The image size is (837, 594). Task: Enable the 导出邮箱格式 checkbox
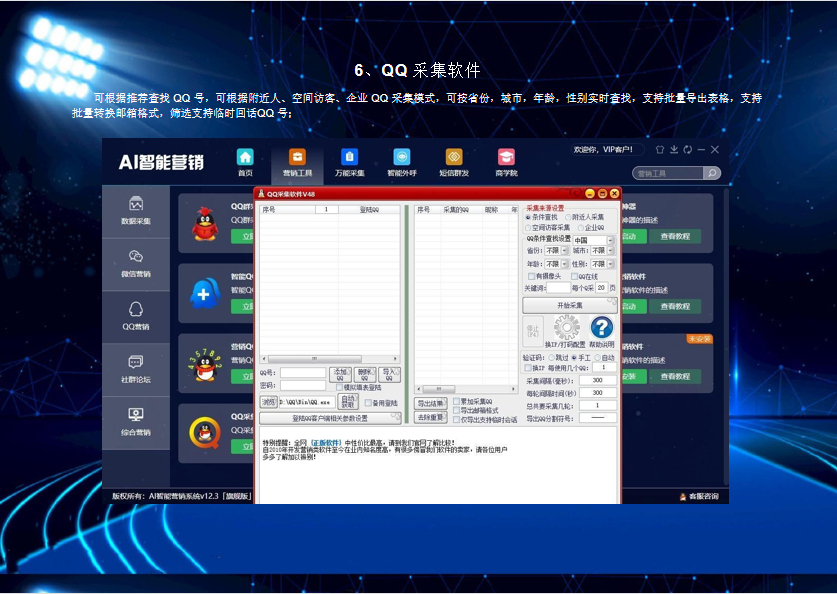click(x=456, y=410)
